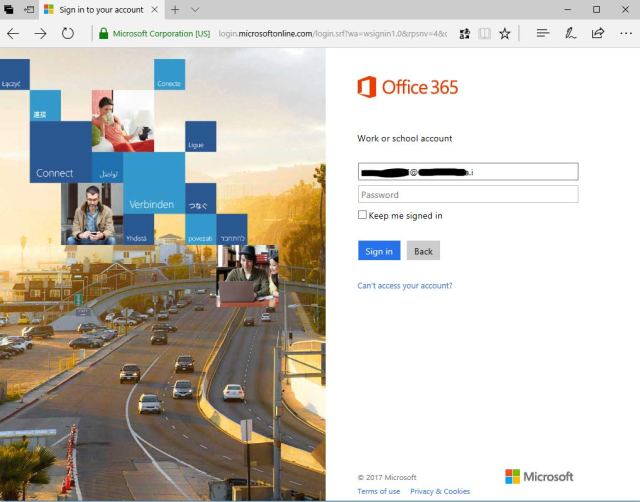
Task: Add page to favorites with star icon
Action: click(505, 33)
